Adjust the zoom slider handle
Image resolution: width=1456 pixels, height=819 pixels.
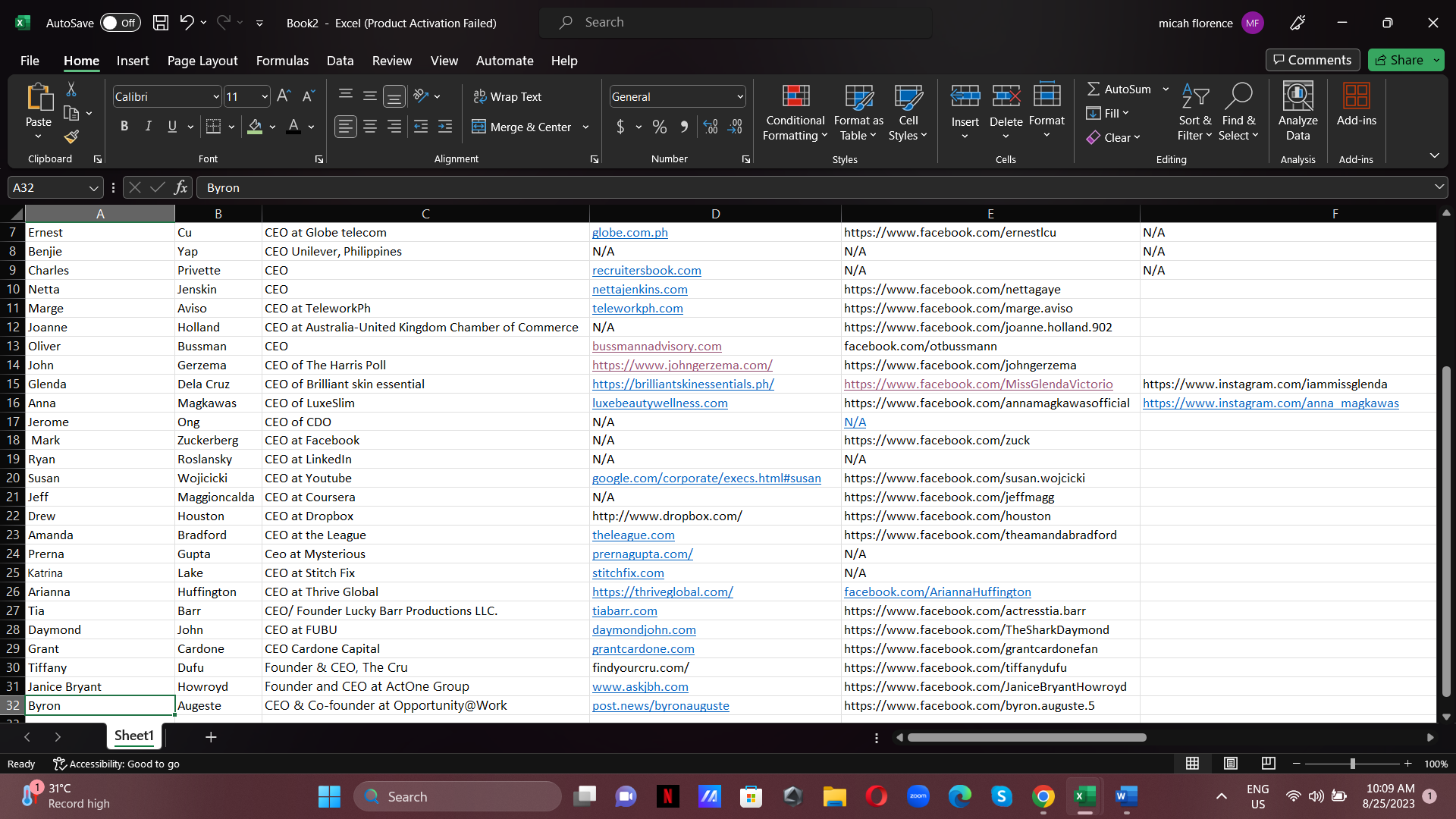coord(1352,764)
